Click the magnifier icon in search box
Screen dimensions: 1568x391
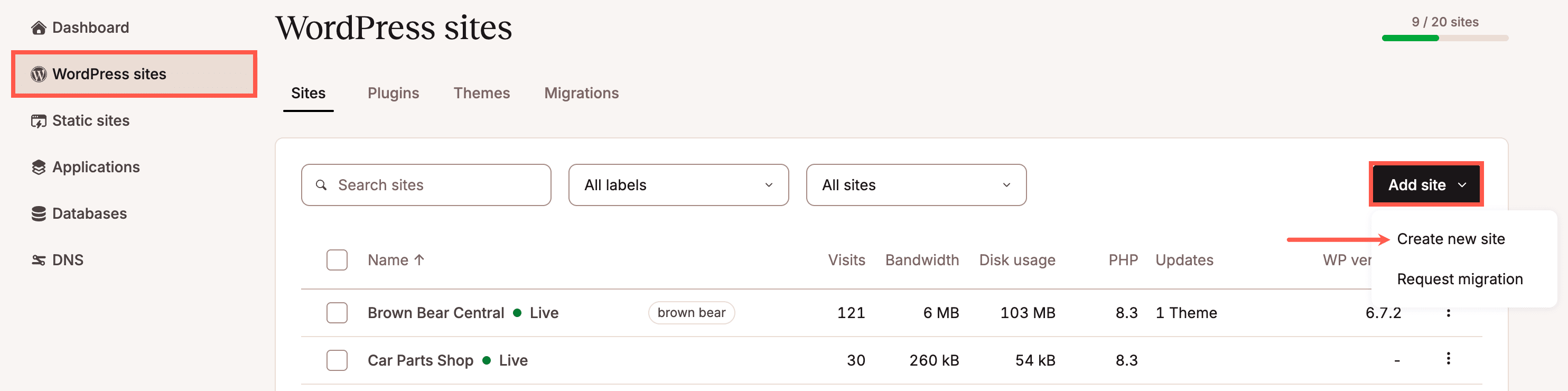321,185
